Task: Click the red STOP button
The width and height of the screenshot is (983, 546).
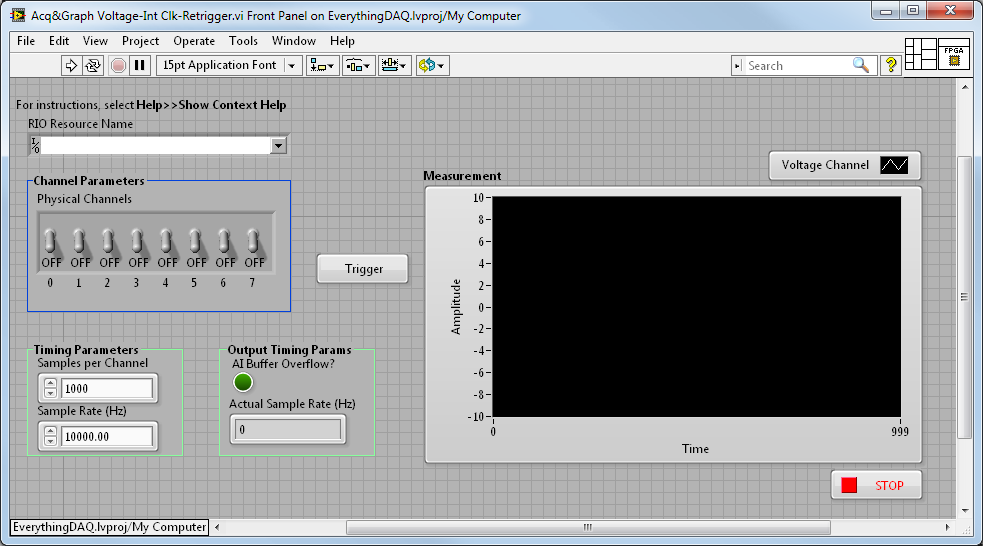Action: (x=876, y=485)
